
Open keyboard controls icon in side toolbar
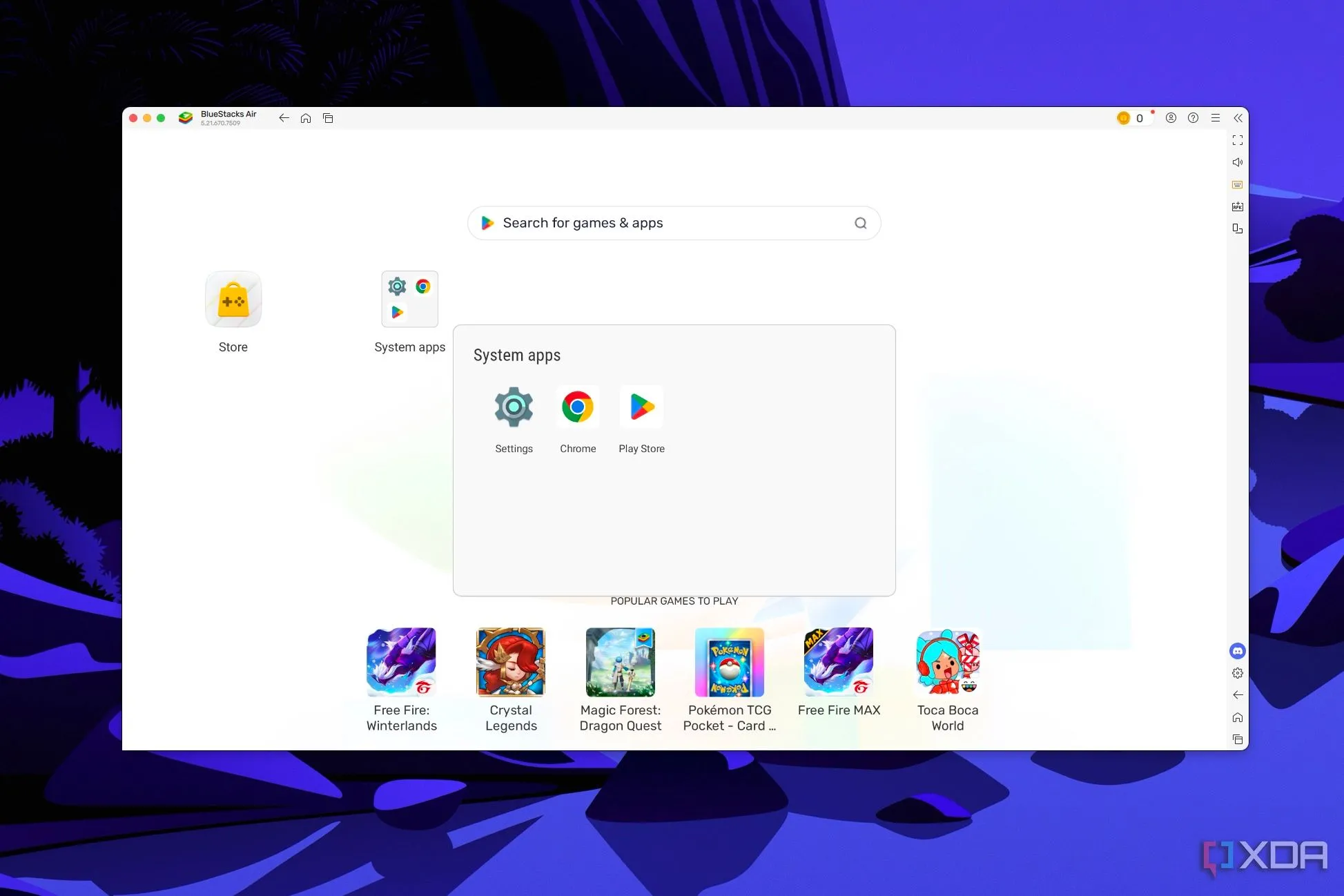click(x=1238, y=184)
